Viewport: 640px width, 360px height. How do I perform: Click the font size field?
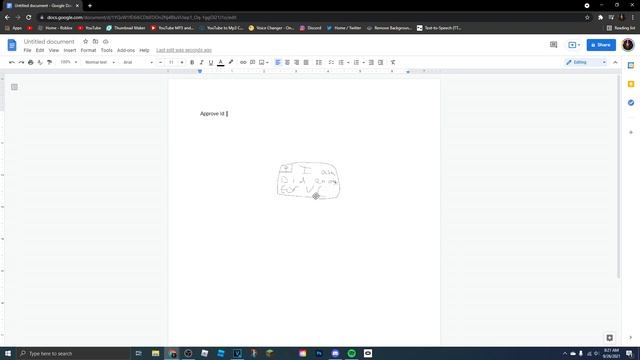click(171, 62)
